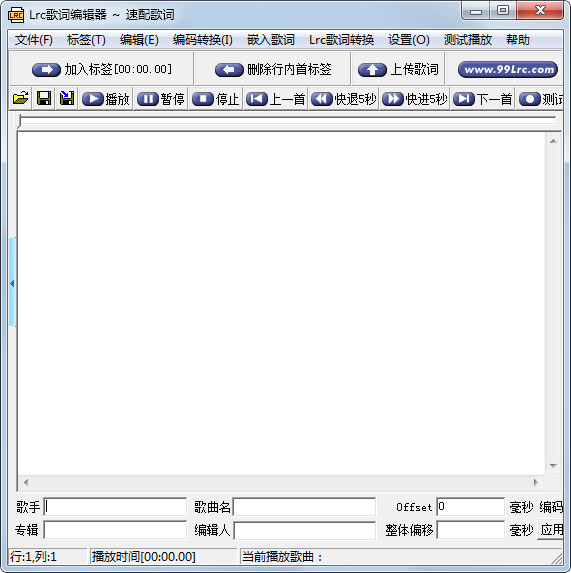Viewport: 571px width, 573px height.
Task: Click the horizontal scrollbar left arrow
Action: click(26, 482)
